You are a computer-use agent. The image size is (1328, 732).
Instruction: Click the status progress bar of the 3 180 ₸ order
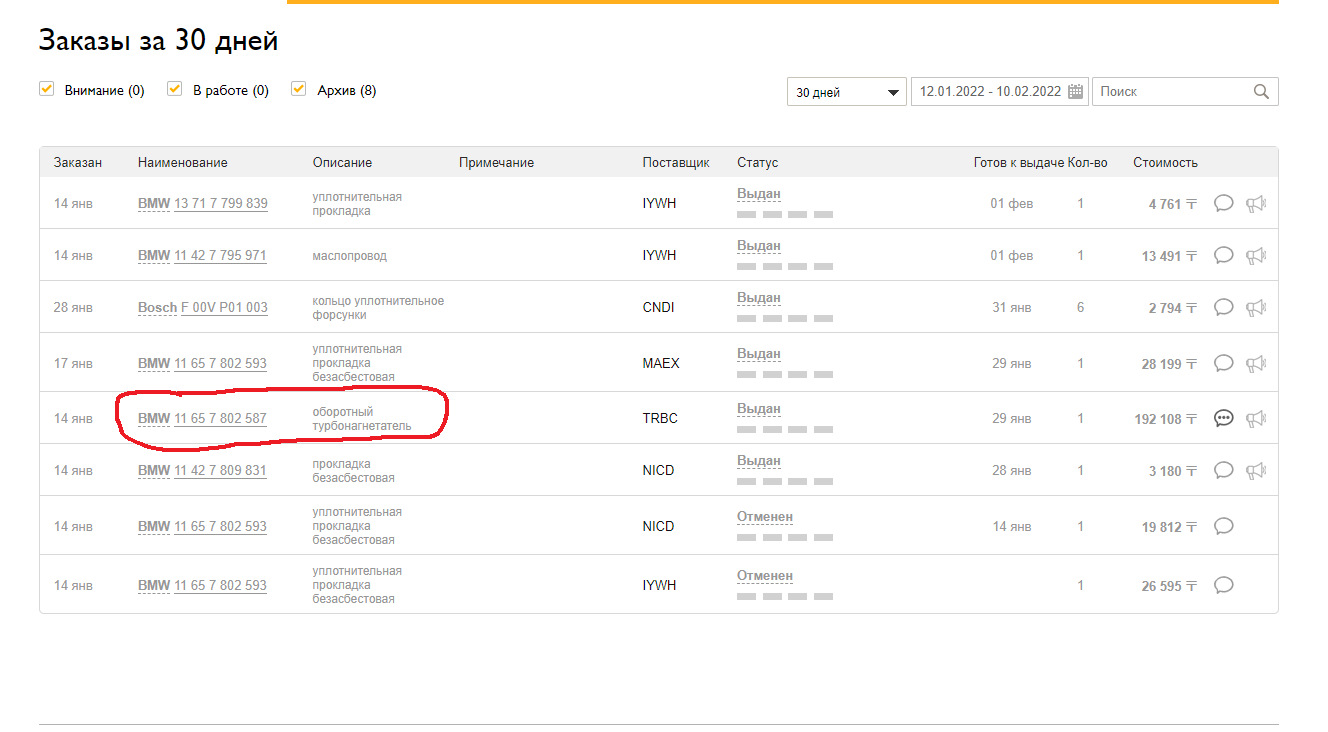click(x=785, y=485)
